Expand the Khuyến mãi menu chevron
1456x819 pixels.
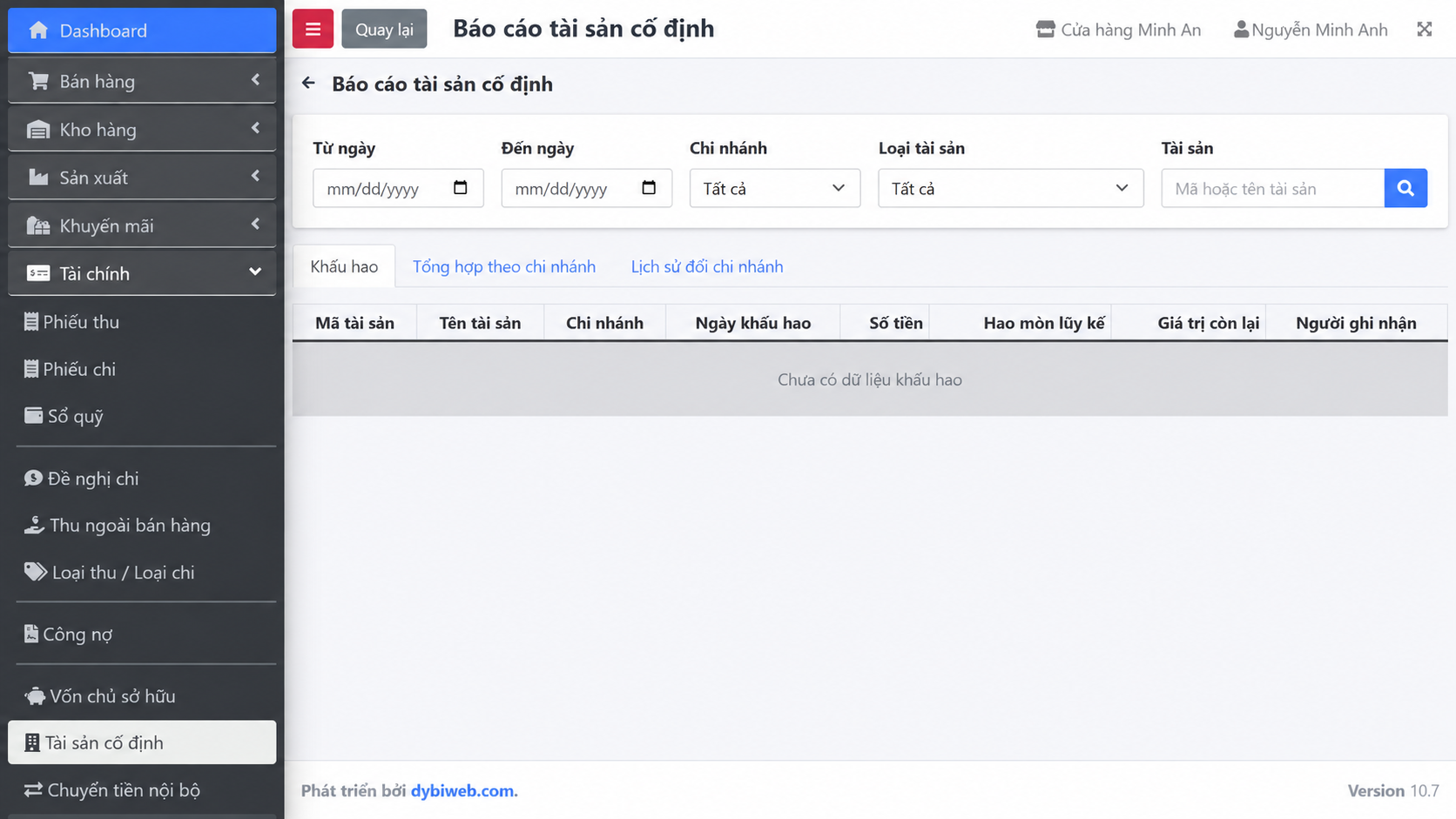(255, 224)
